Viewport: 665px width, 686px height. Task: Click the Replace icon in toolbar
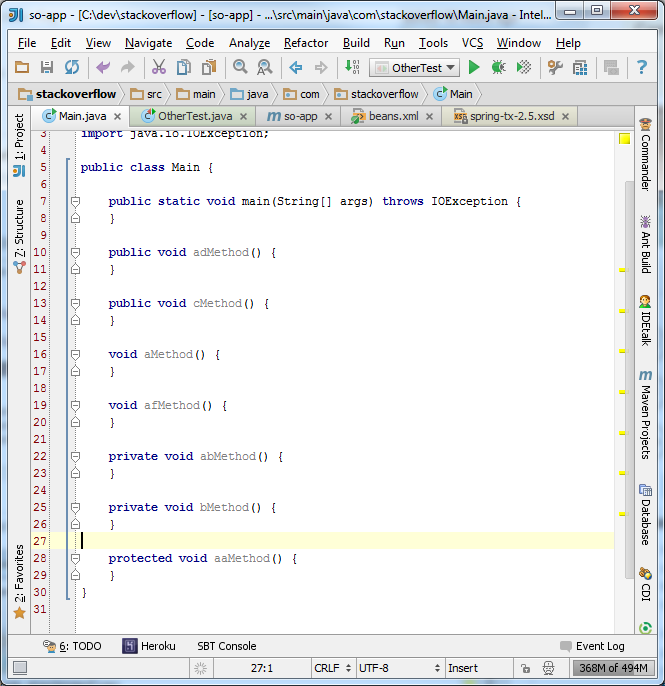click(x=265, y=67)
